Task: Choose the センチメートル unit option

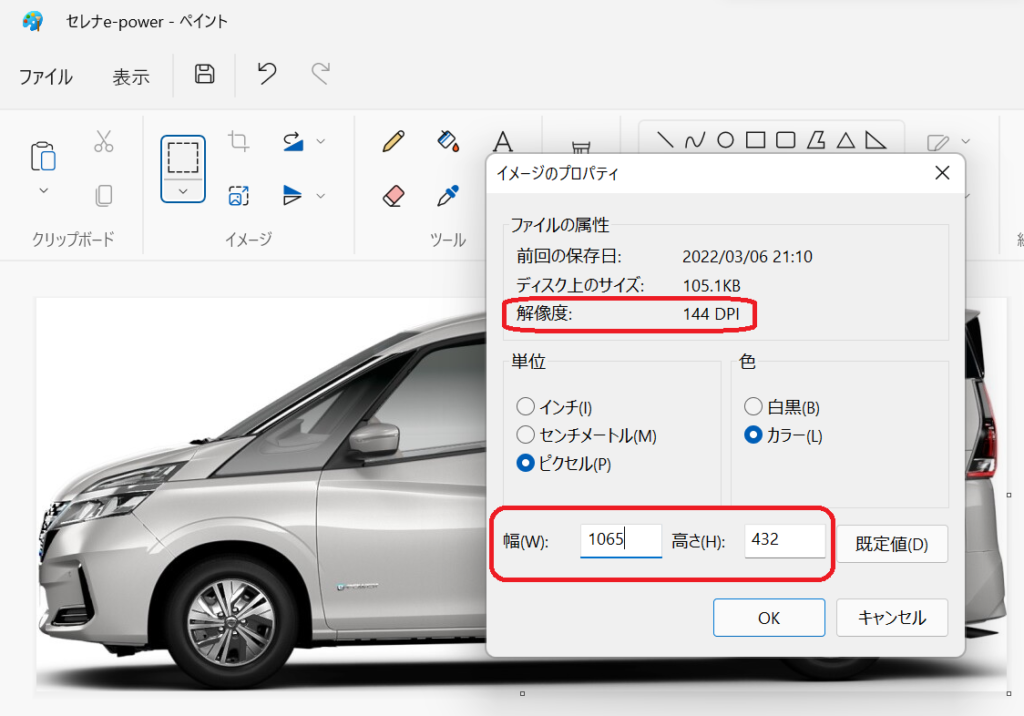Action: coord(525,435)
